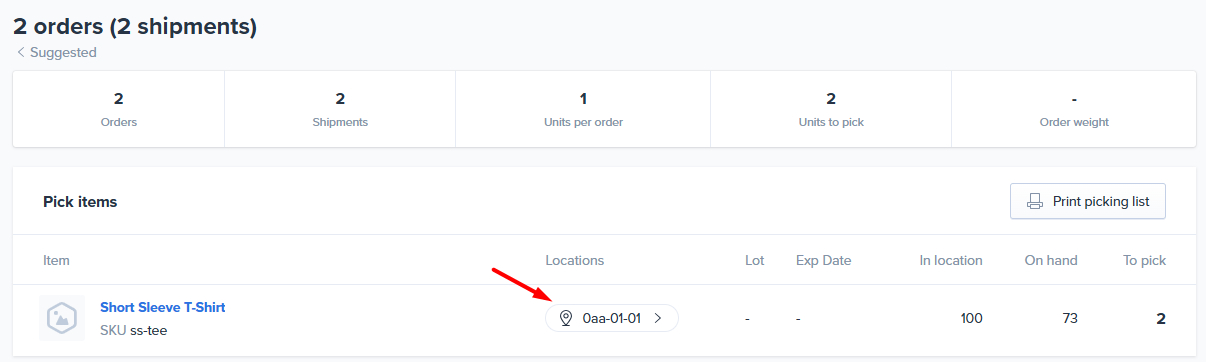The width and height of the screenshot is (1206, 362).
Task: Click the Exp Date column header
Action: click(824, 260)
